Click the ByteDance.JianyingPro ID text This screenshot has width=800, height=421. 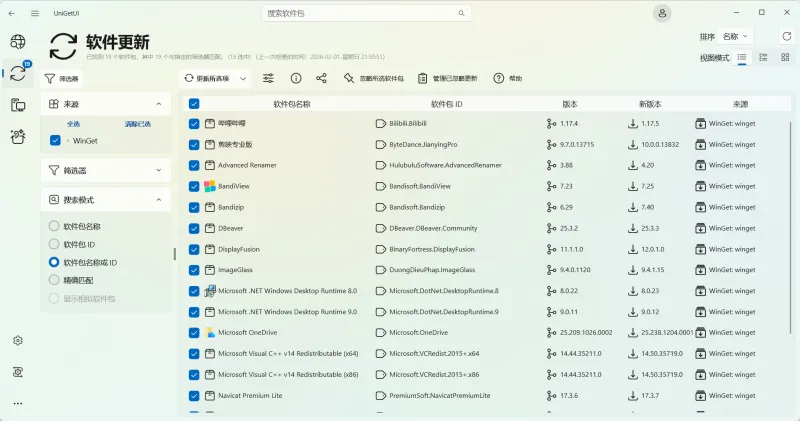click(423, 144)
